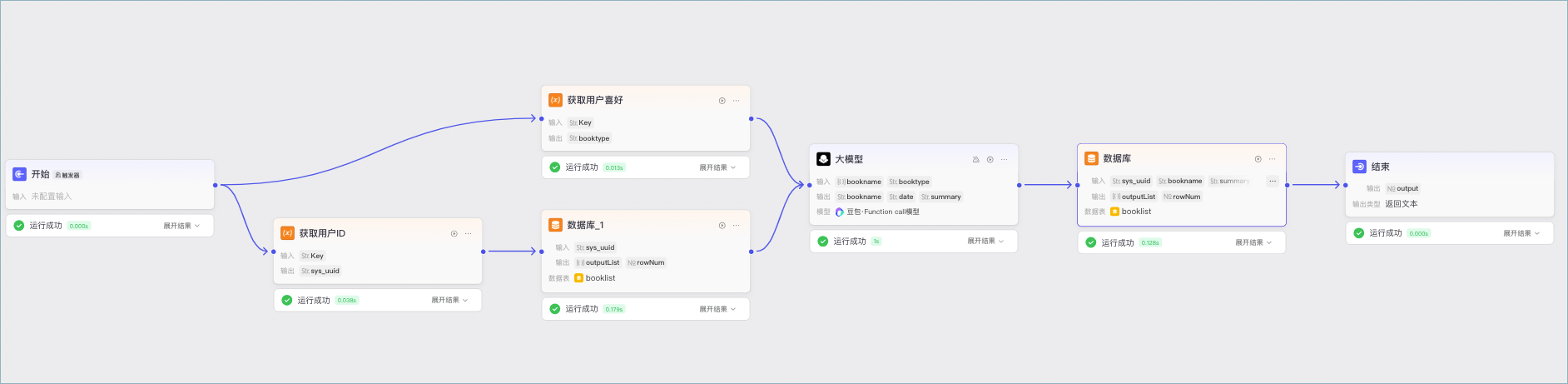1568x384 pixels.
Task: Expand run result under 数据库_1 node
Action: click(x=717, y=309)
